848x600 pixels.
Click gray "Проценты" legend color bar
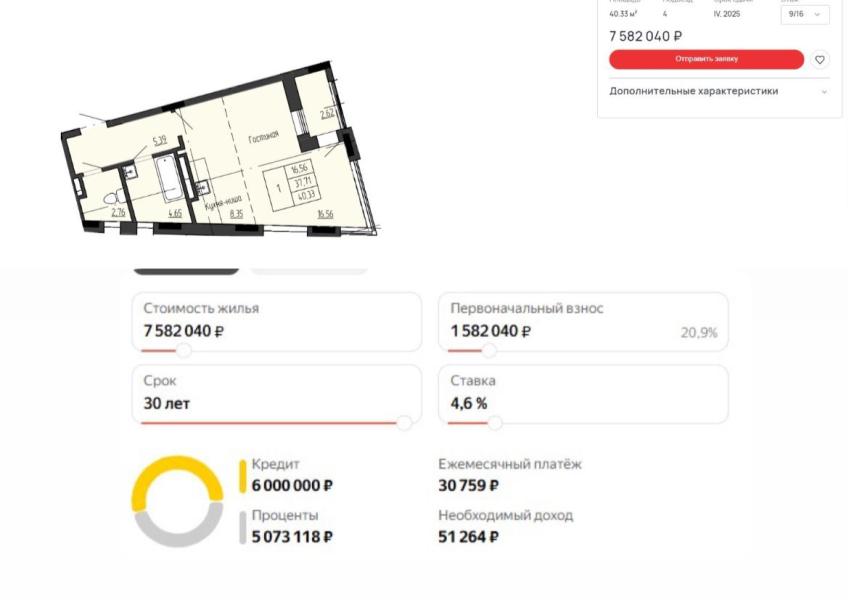tap(242, 527)
